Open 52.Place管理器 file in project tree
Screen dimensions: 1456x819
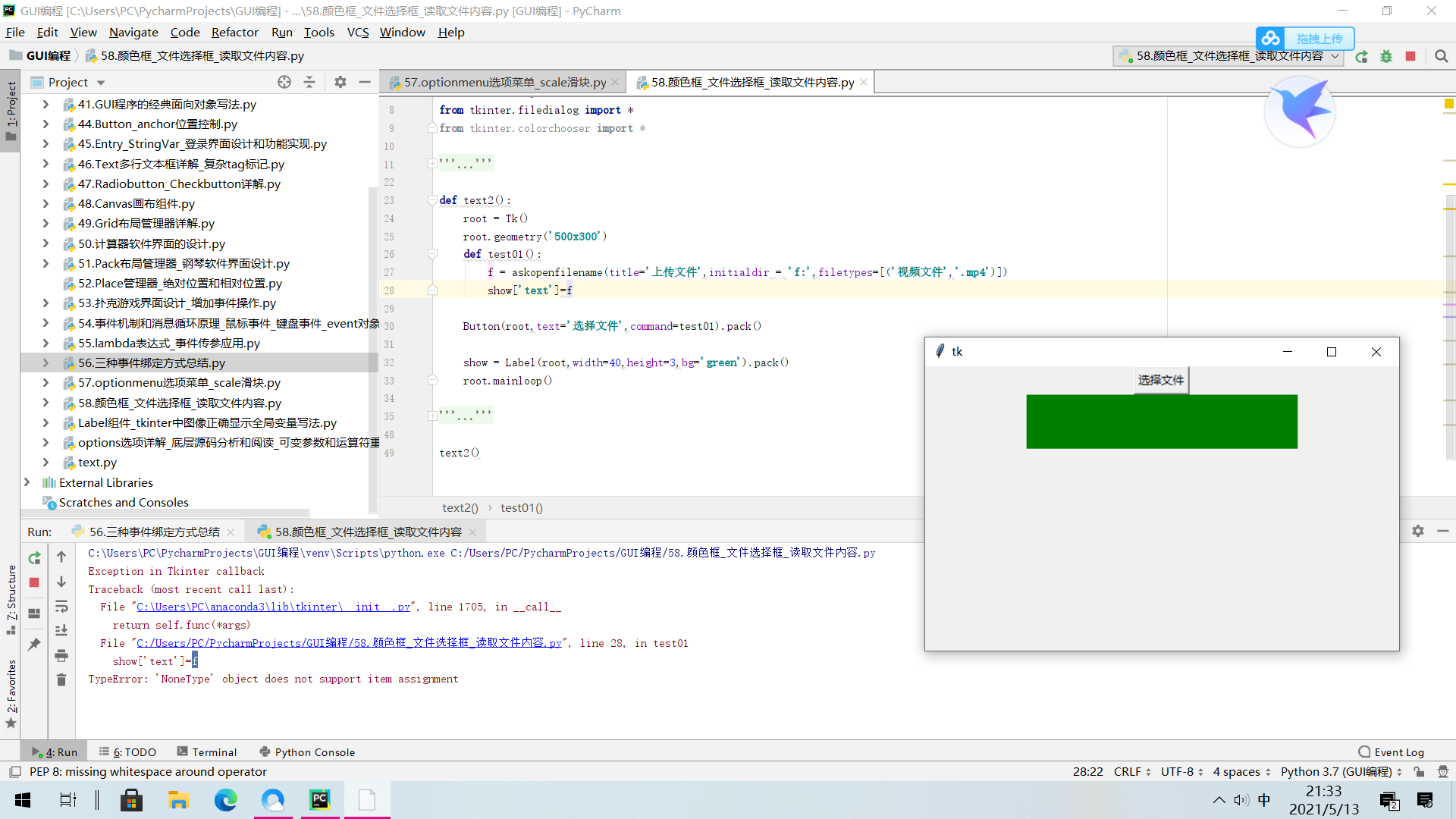click(180, 284)
